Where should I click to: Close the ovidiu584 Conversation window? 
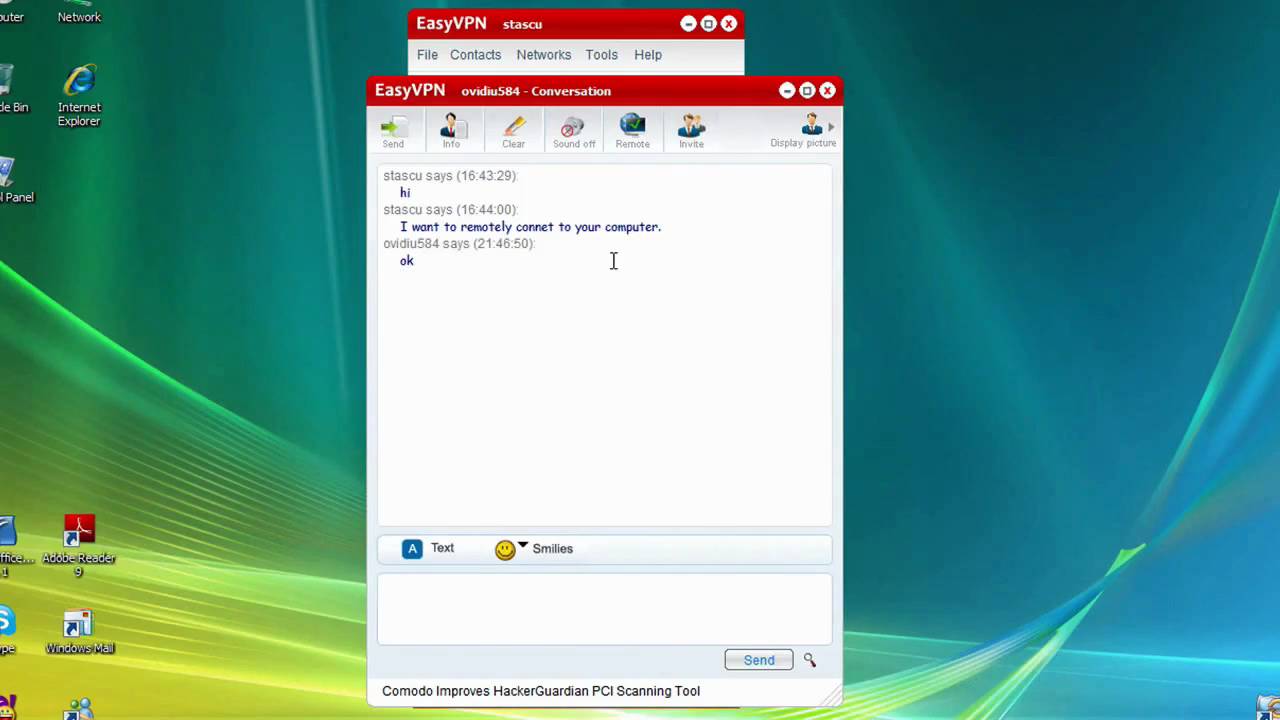[827, 90]
